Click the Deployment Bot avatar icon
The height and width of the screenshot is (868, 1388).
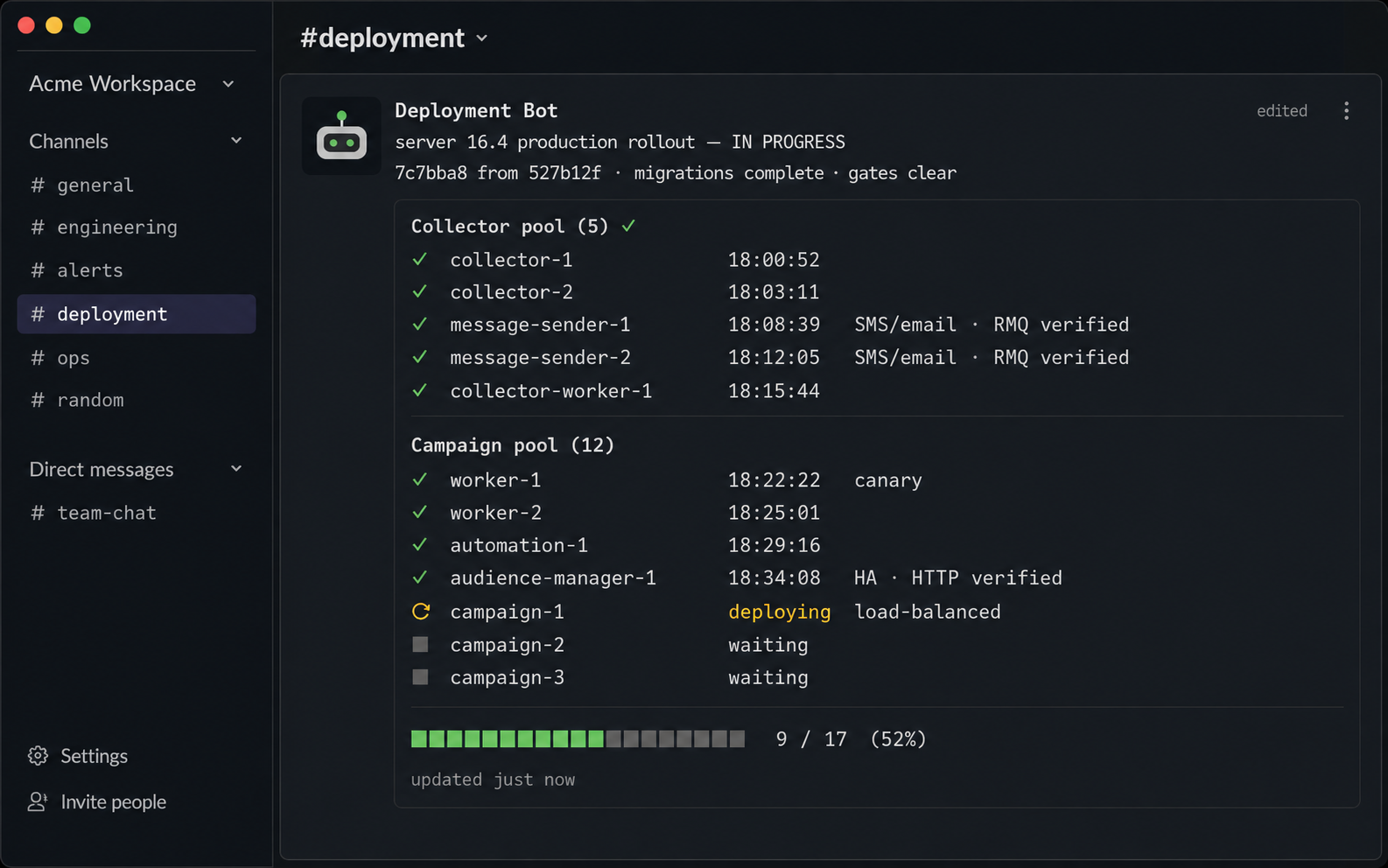click(341, 136)
